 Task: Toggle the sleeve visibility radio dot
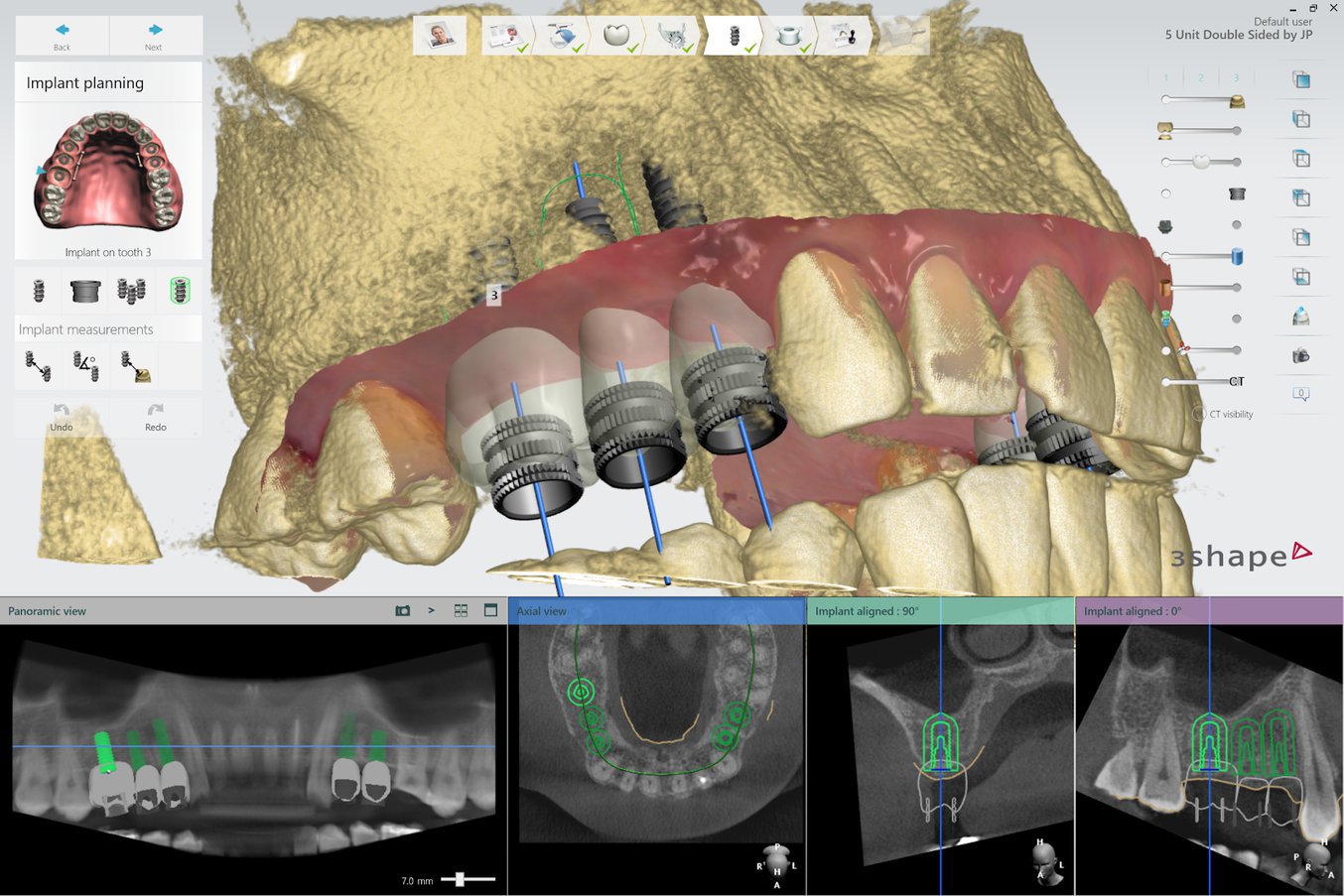pyautogui.click(x=1166, y=193)
